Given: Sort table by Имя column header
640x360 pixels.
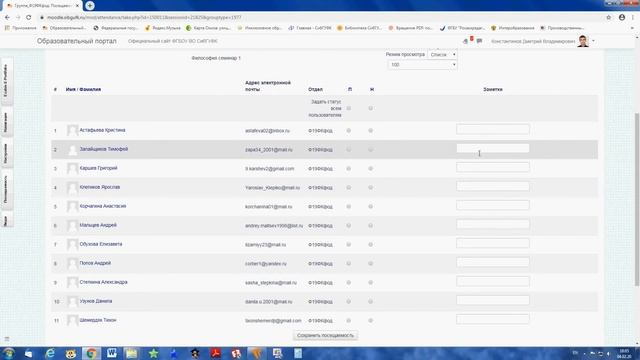Looking at the screenshot, I should point(71,89).
